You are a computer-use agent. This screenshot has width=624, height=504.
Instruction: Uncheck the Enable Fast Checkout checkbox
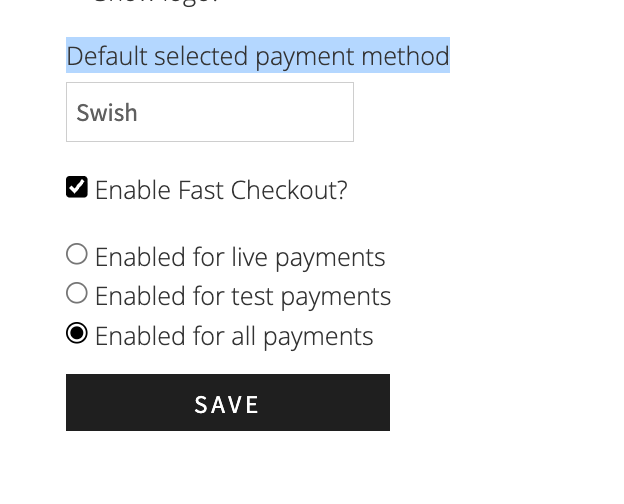click(x=77, y=187)
